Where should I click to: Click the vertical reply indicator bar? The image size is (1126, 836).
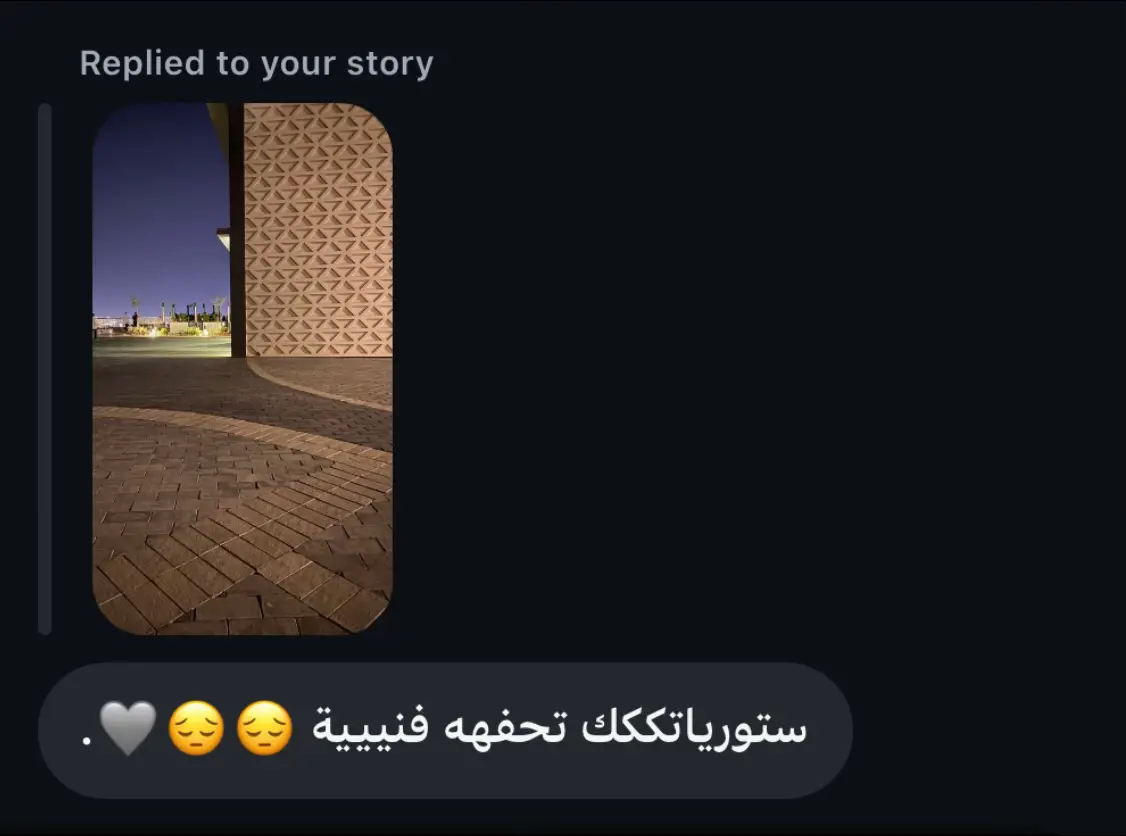45,368
